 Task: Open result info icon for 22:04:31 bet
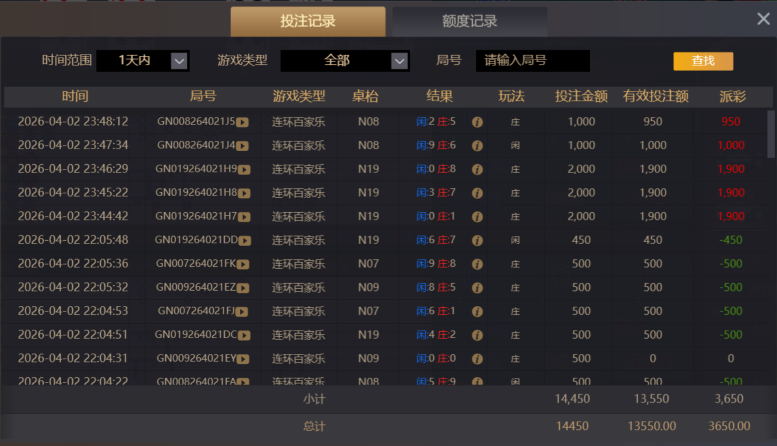coord(477,359)
